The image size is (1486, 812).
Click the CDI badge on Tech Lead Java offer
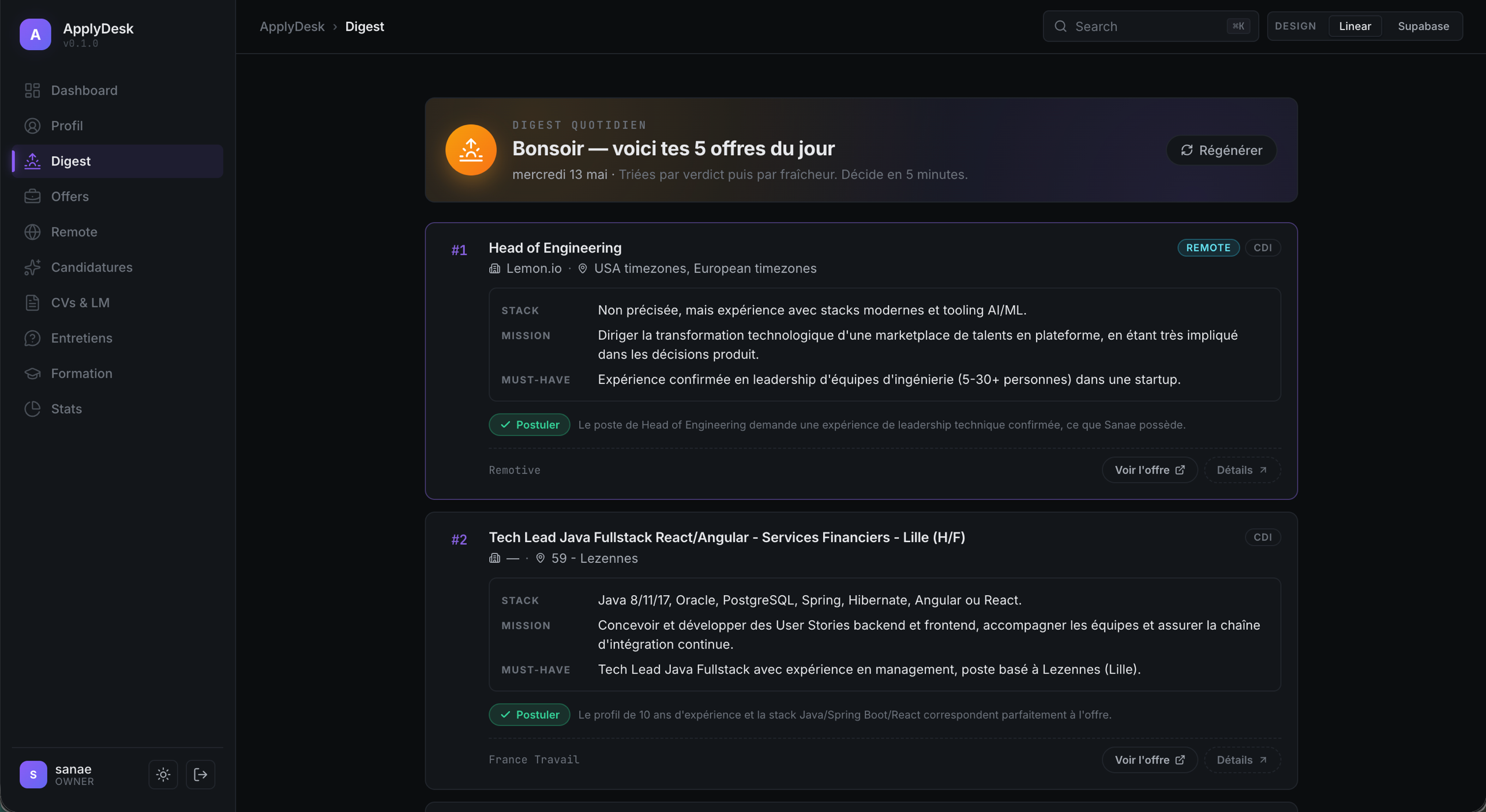pyautogui.click(x=1262, y=537)
